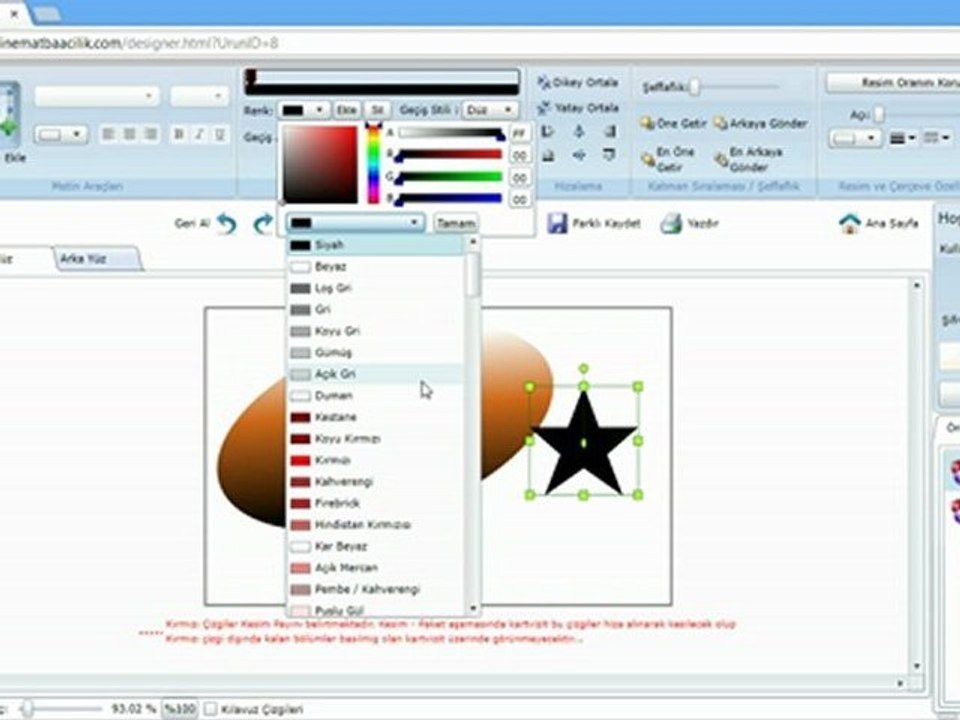Switch to the Arka Yüz tab
960x720 pixels.
click(97, 258)
